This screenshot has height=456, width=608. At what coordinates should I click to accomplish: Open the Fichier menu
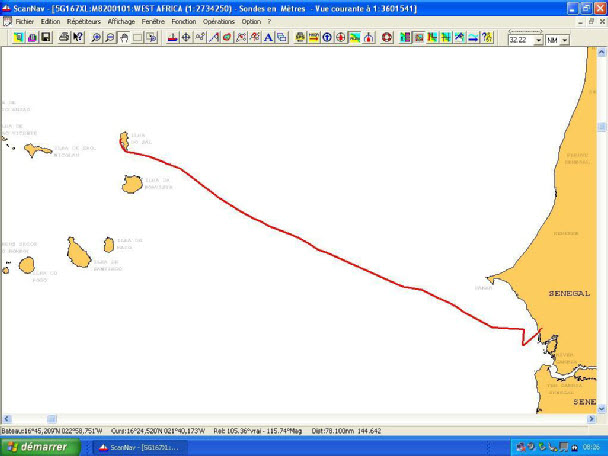24,21
